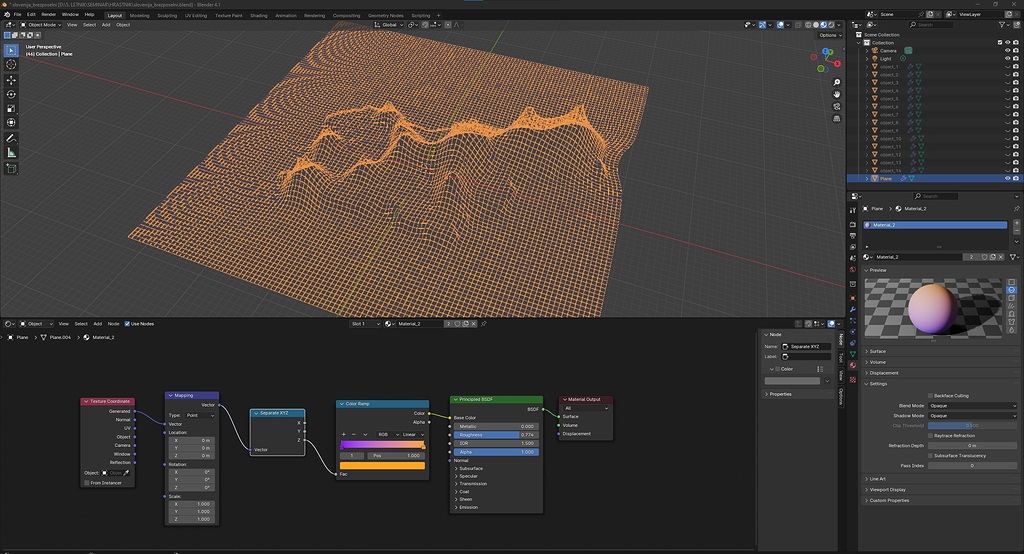Open the Output properties tab
Image resolution: width=1024 pixels, height=554 pixels.
coord(853,236)
